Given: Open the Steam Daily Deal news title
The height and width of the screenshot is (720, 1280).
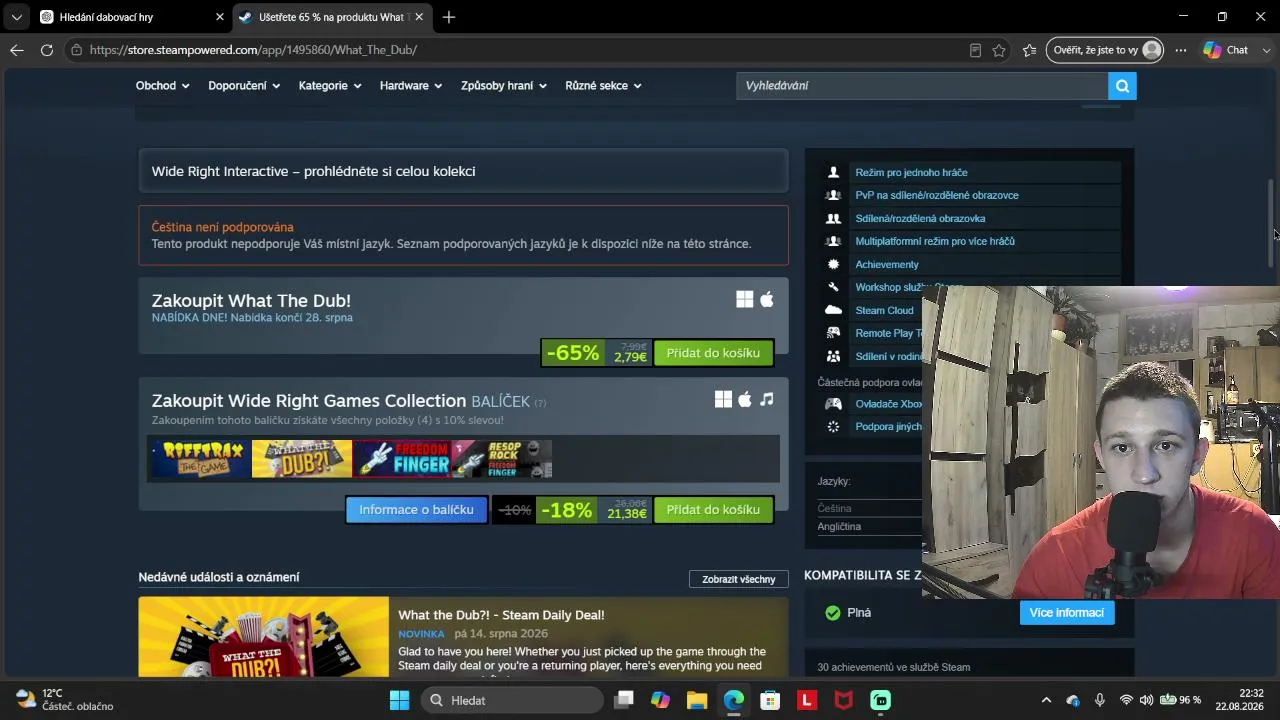Looking at the screenshot, I should 501,615.
